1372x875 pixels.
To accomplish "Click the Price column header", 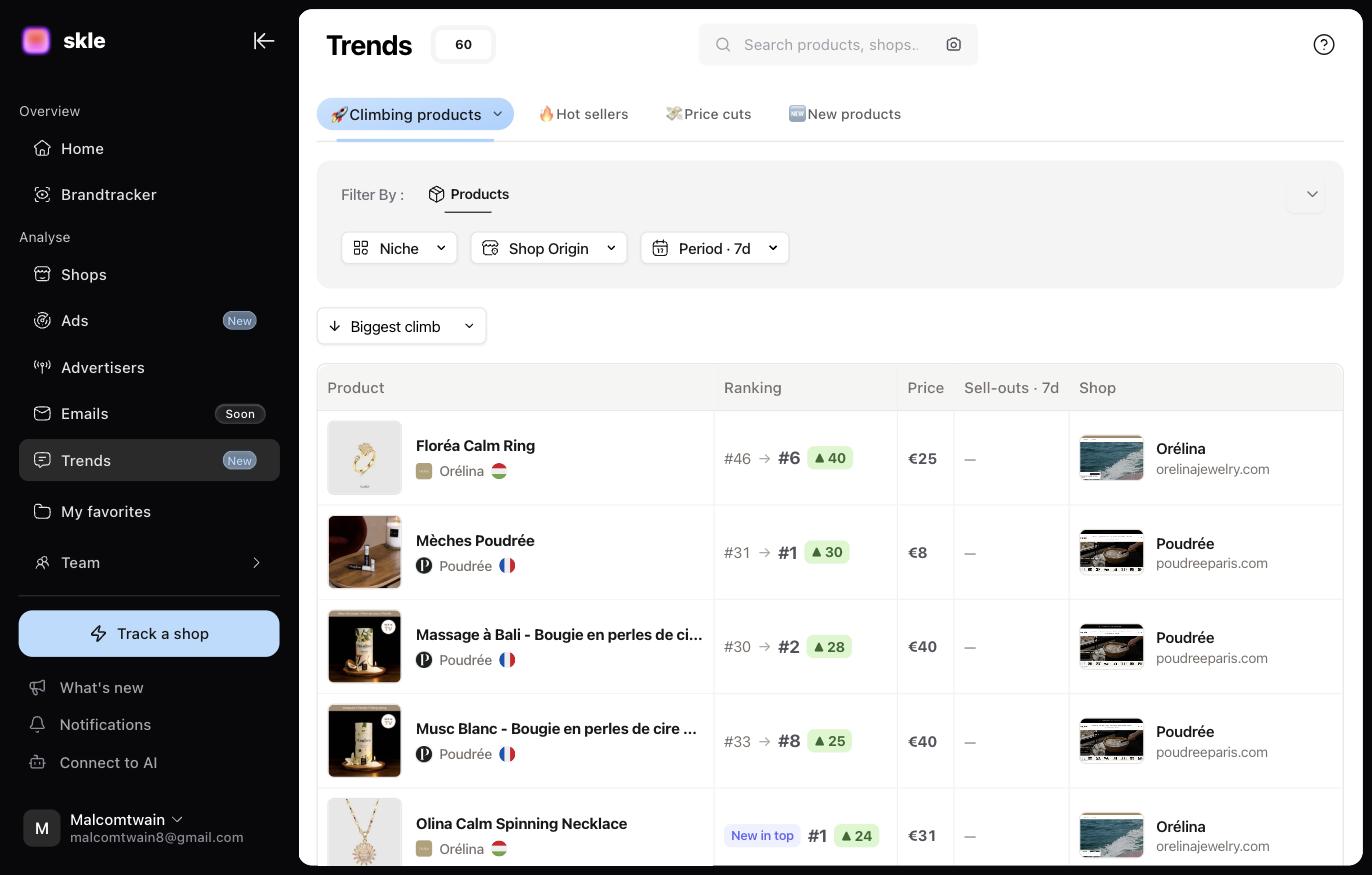I will [926, 388].
